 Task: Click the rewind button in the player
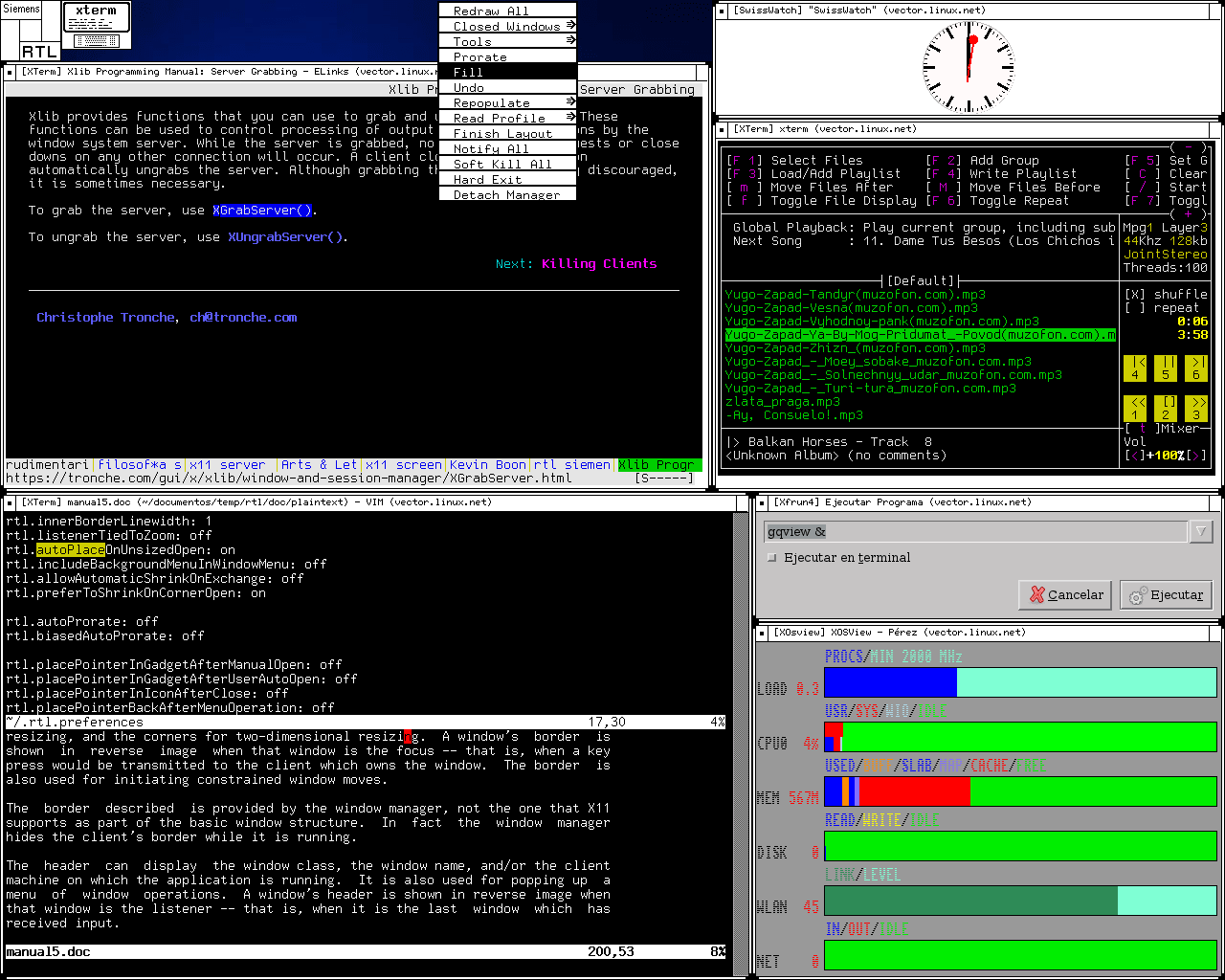[x=1135, y=408]
